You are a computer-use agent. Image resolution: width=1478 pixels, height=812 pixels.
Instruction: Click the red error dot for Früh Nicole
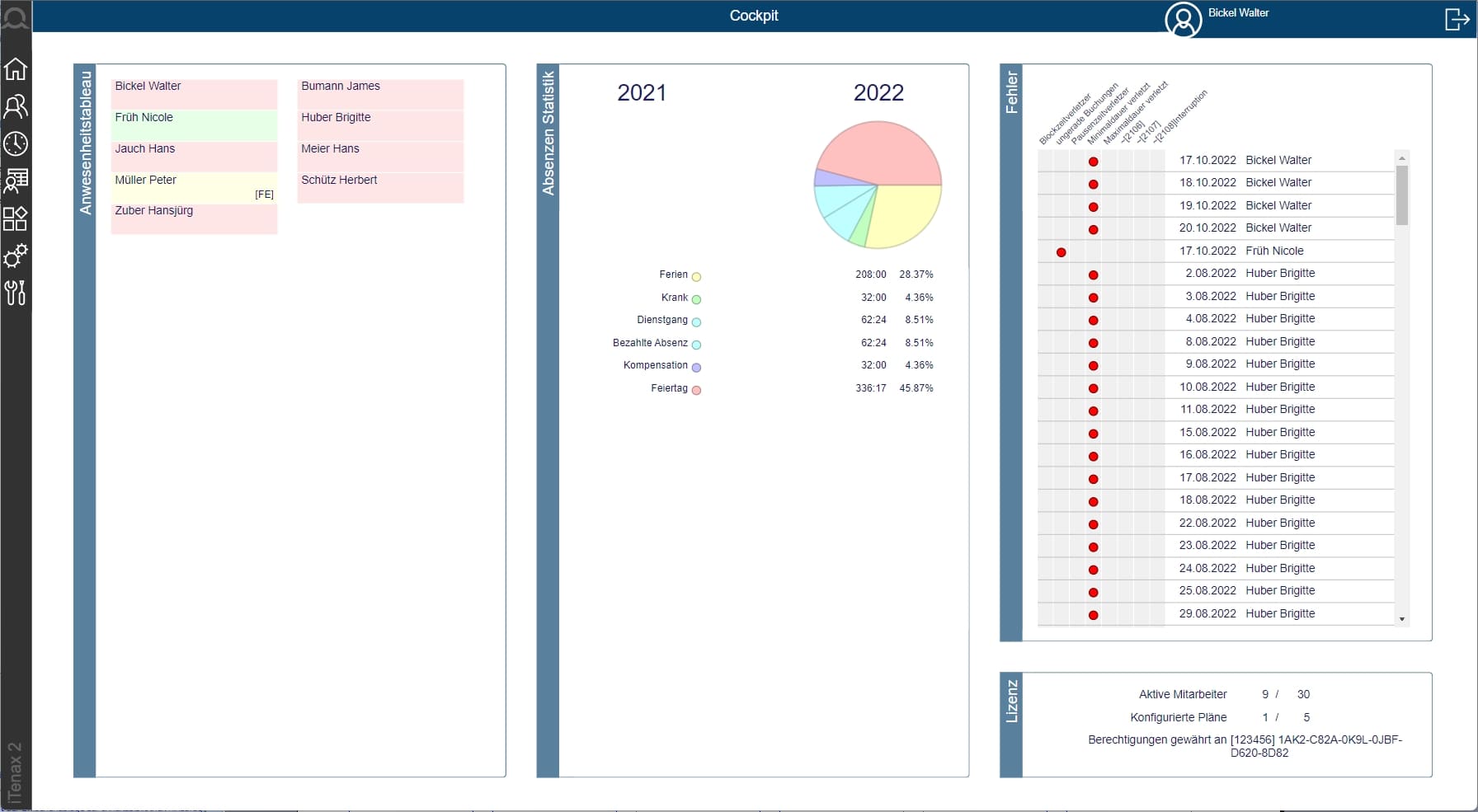(x=1061, y=252)
